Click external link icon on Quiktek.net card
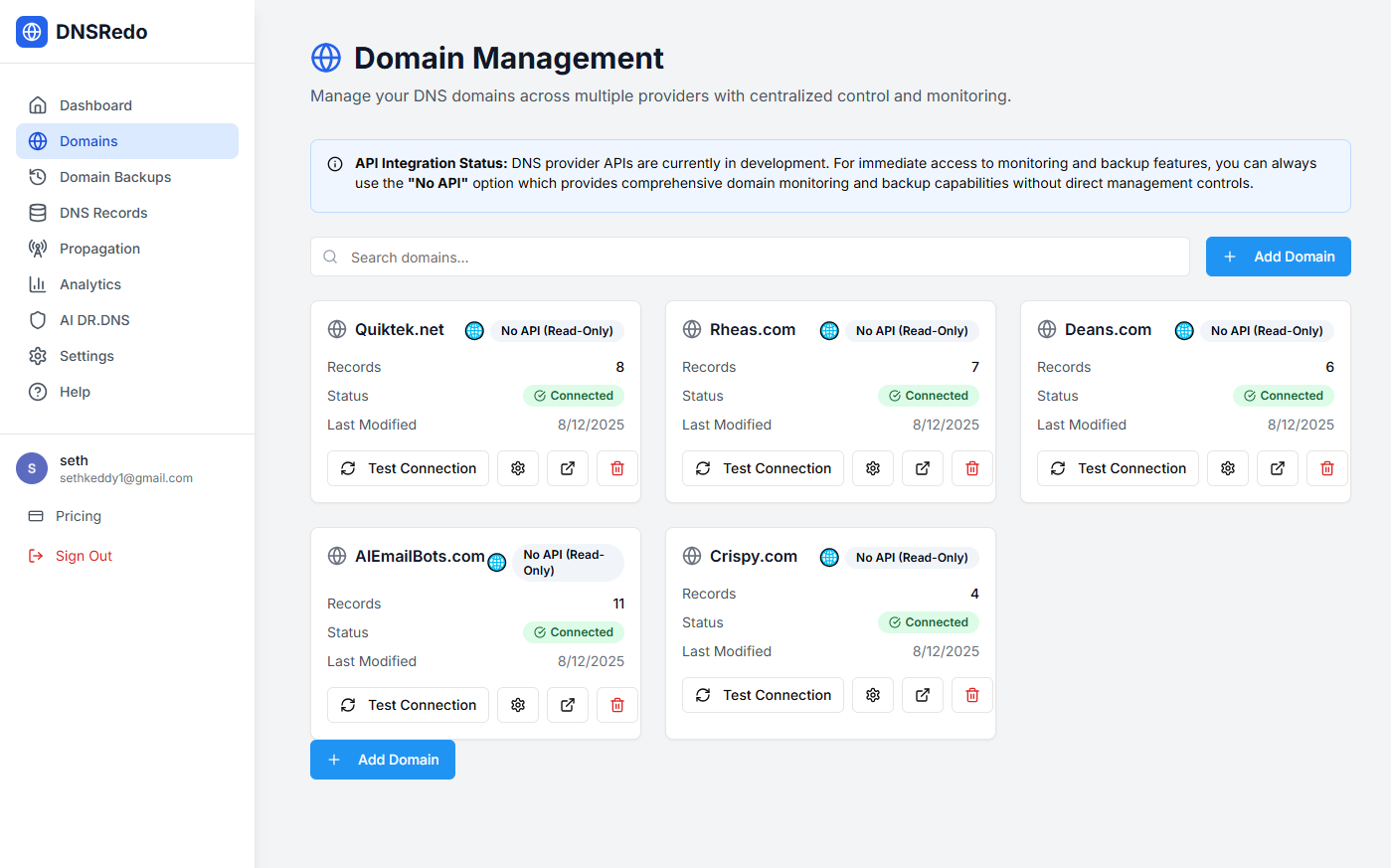Image resolution: width=1391 pixels, height=868 pixels. click(568, 468)
